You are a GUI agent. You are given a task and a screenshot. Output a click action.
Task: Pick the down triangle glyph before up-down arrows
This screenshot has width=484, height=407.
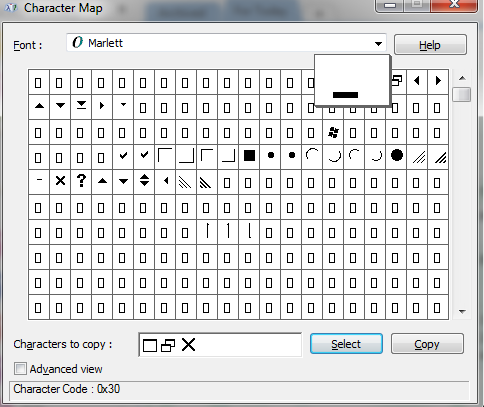(123, 181)
